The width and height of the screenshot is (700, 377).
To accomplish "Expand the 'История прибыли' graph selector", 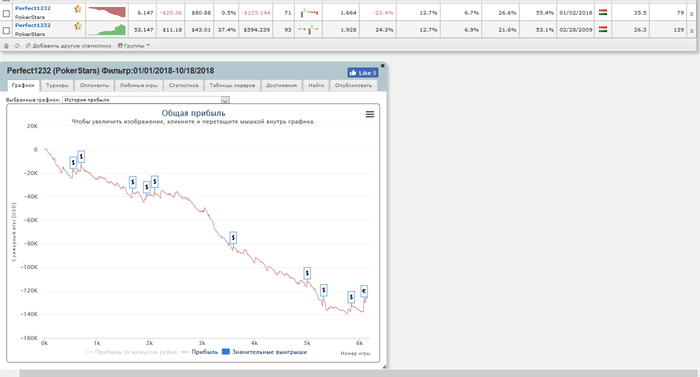I will coord(146,100).
